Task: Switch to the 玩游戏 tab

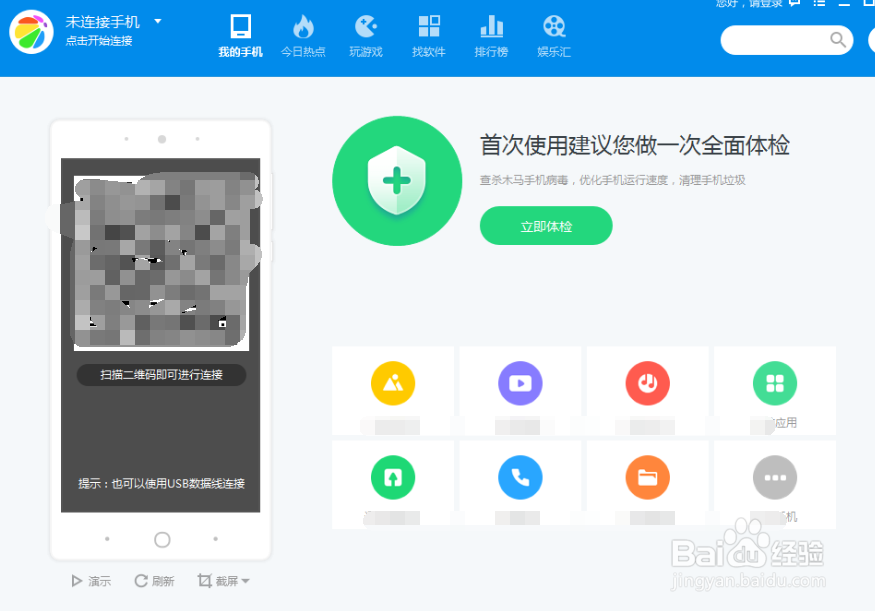Action: coord(366,36)
